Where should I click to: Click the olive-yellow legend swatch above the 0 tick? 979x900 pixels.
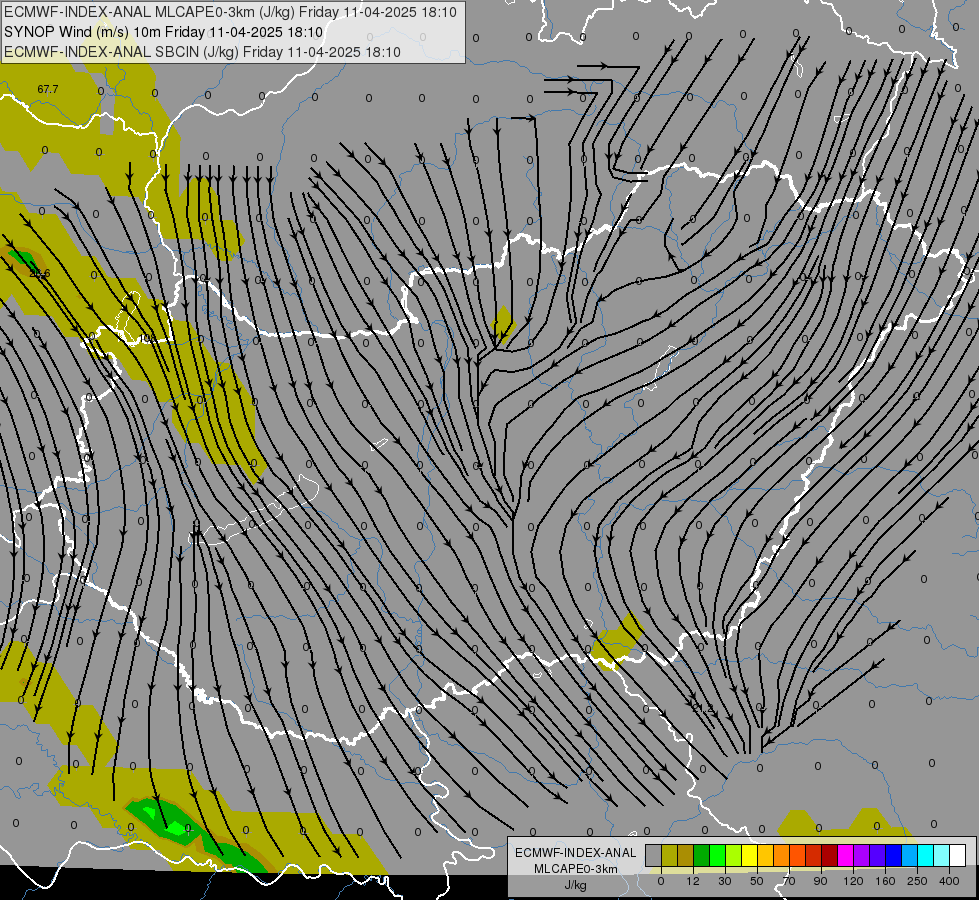669,855
